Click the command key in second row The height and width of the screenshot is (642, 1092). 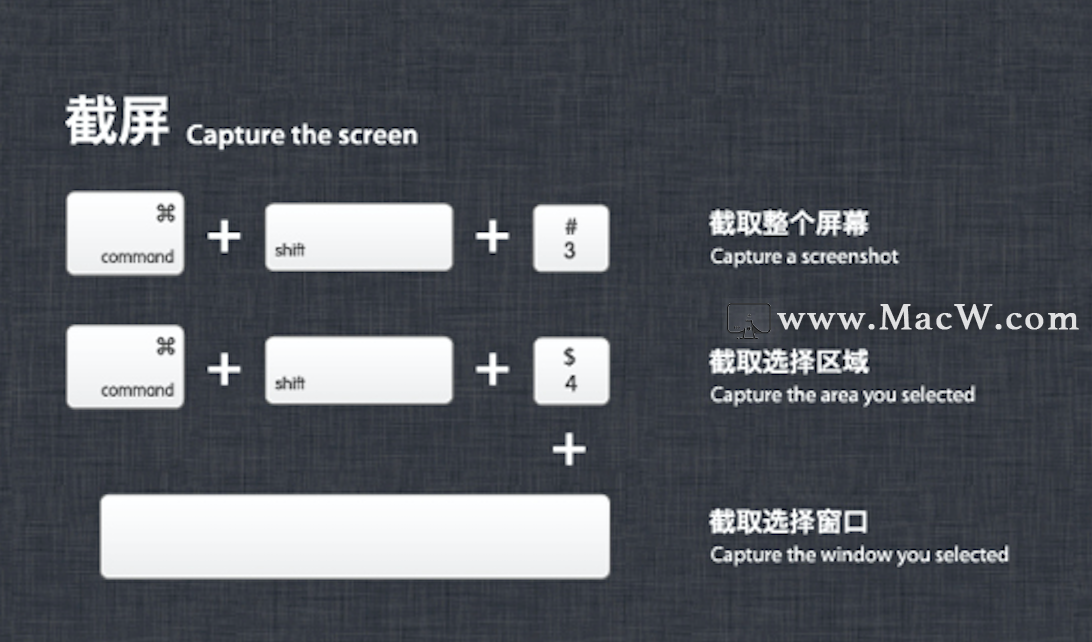pyautogui.click(x=125, y=367)
